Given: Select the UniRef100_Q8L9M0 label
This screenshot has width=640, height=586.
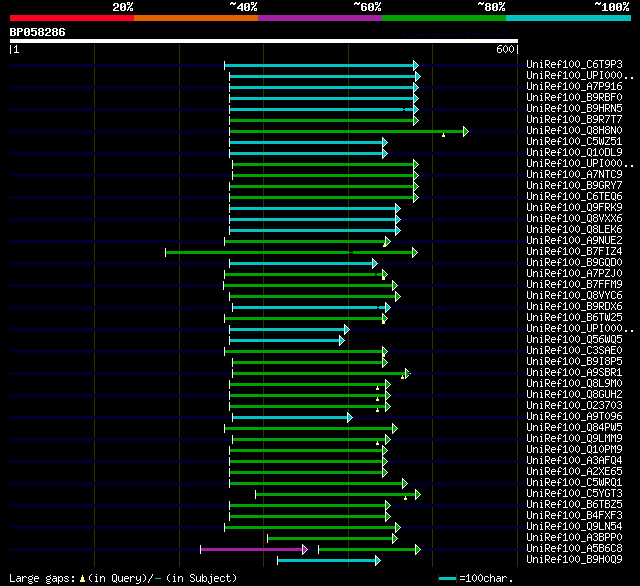Looking at the screenshot, I should point(574,384).
